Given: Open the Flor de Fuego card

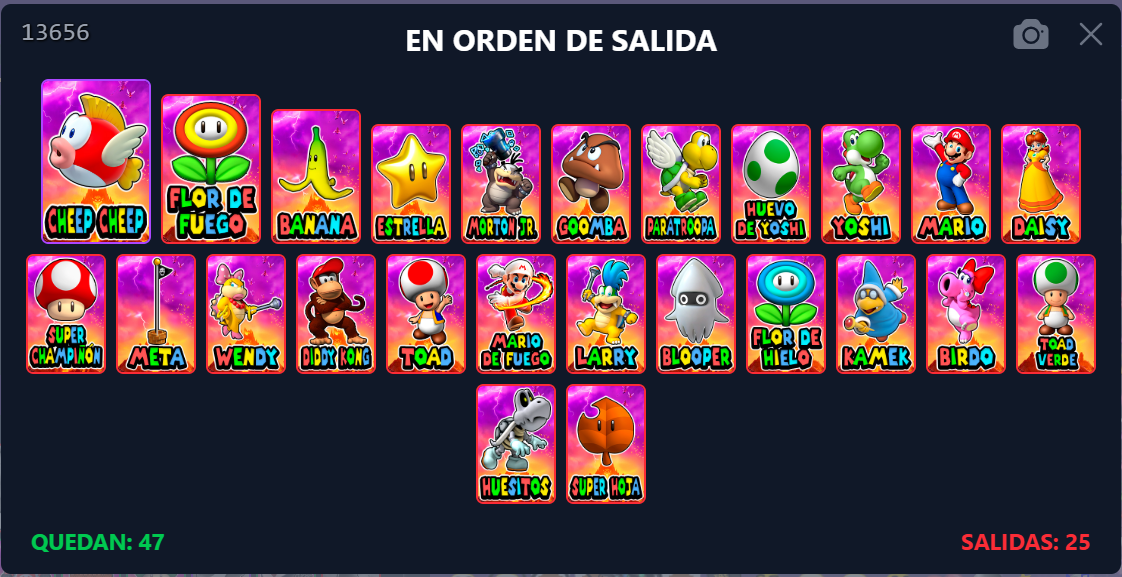Looking at the screenshot, I should pyautogui.click(x=211, y=169).
